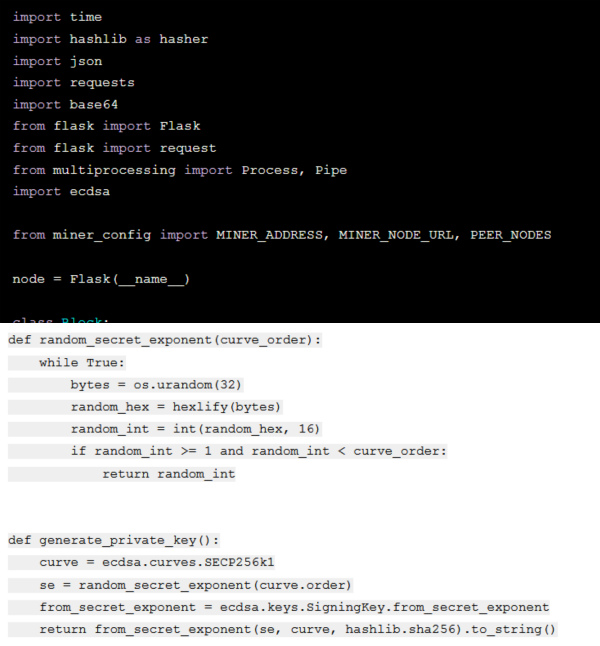Click the 'import json' line
600x646 pixels.
[x=57, y=61]
